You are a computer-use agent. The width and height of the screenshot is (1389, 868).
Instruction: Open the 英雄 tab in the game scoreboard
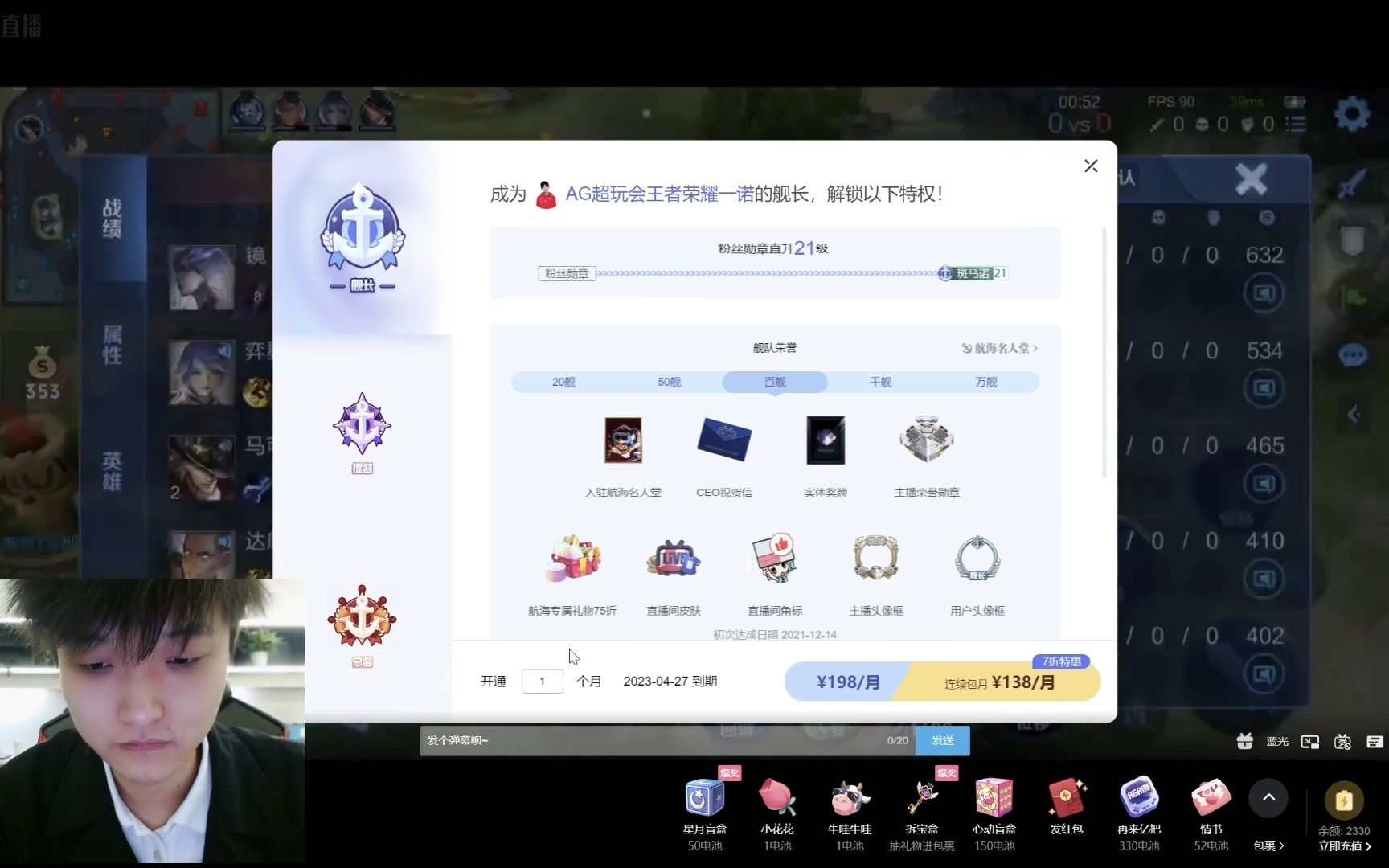[x=113, y=470]
